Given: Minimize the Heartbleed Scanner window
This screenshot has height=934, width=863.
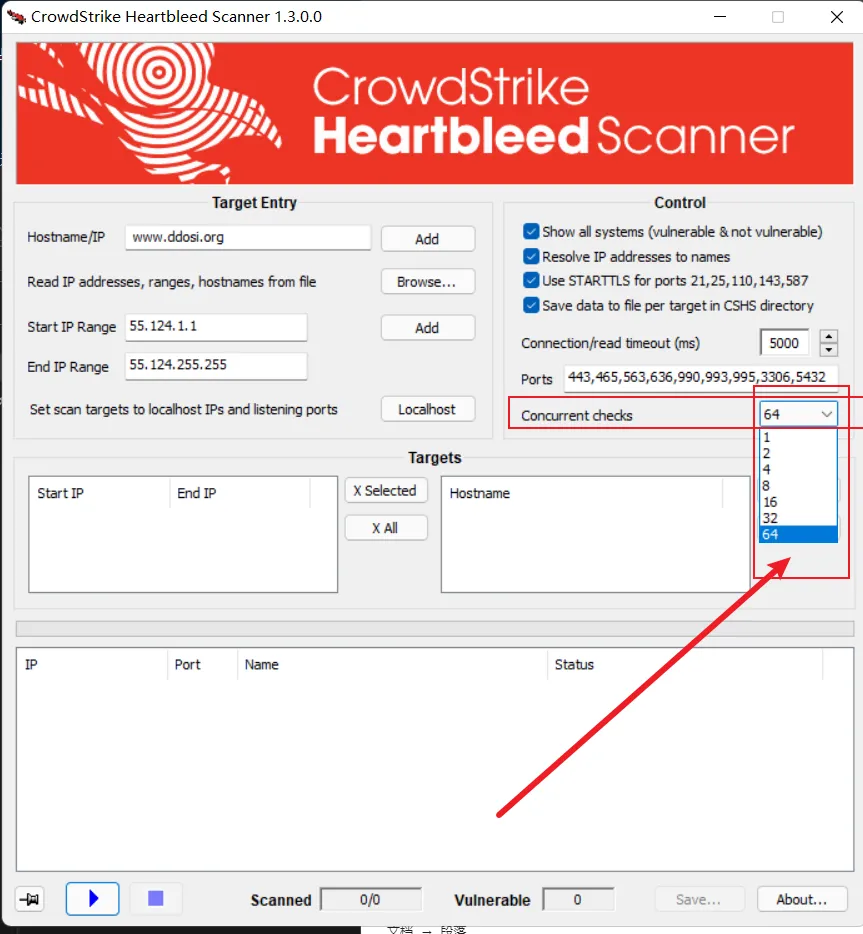Looking at the screenshot, I should pyautogui.click(x=720, y=17).
